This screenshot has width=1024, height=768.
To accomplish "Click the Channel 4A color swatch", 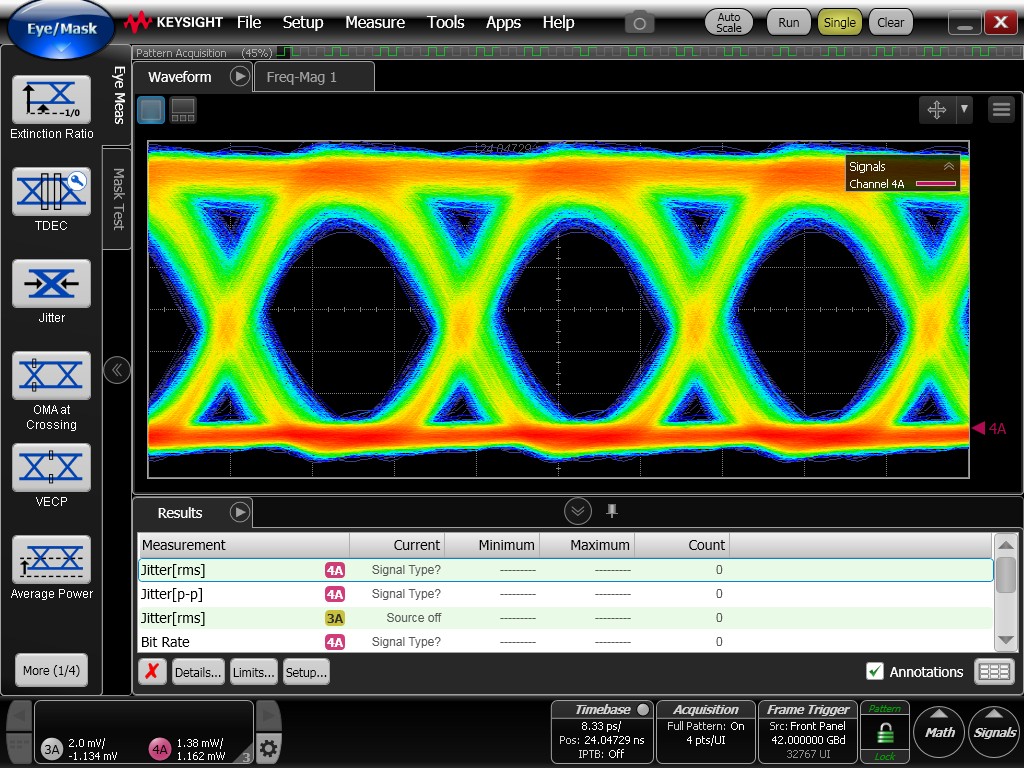I will point(934,184).
